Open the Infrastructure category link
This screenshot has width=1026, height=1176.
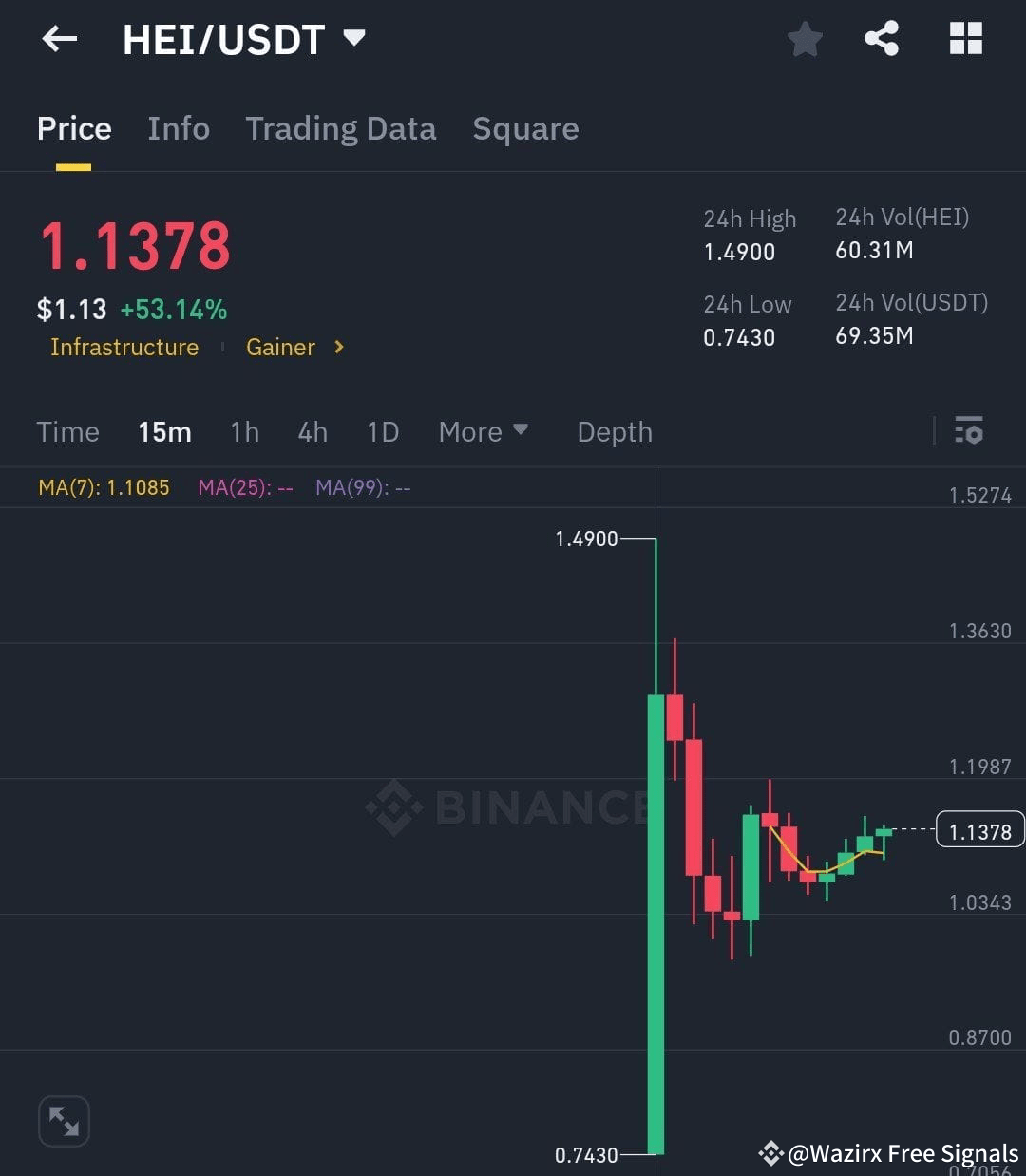coord(124,348)
